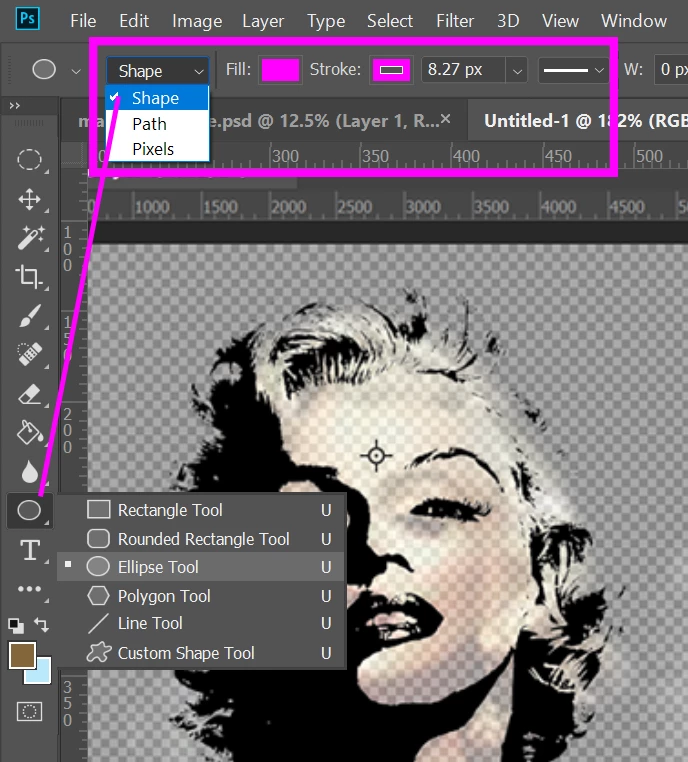Open the File menu
This screenshot has width=688, height=762.
tap(83, 21)
